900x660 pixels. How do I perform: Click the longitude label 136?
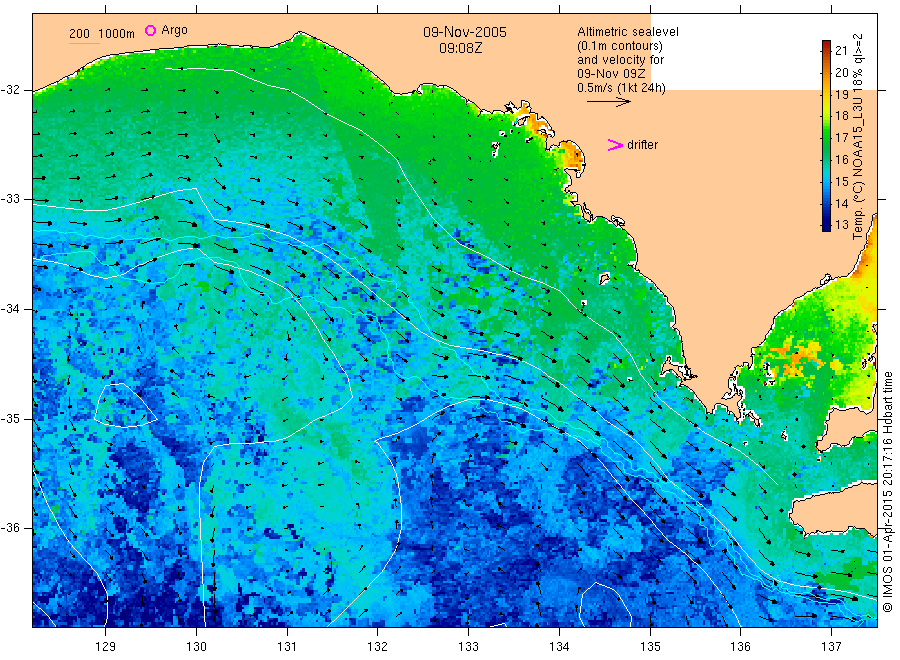click(740, 646)
